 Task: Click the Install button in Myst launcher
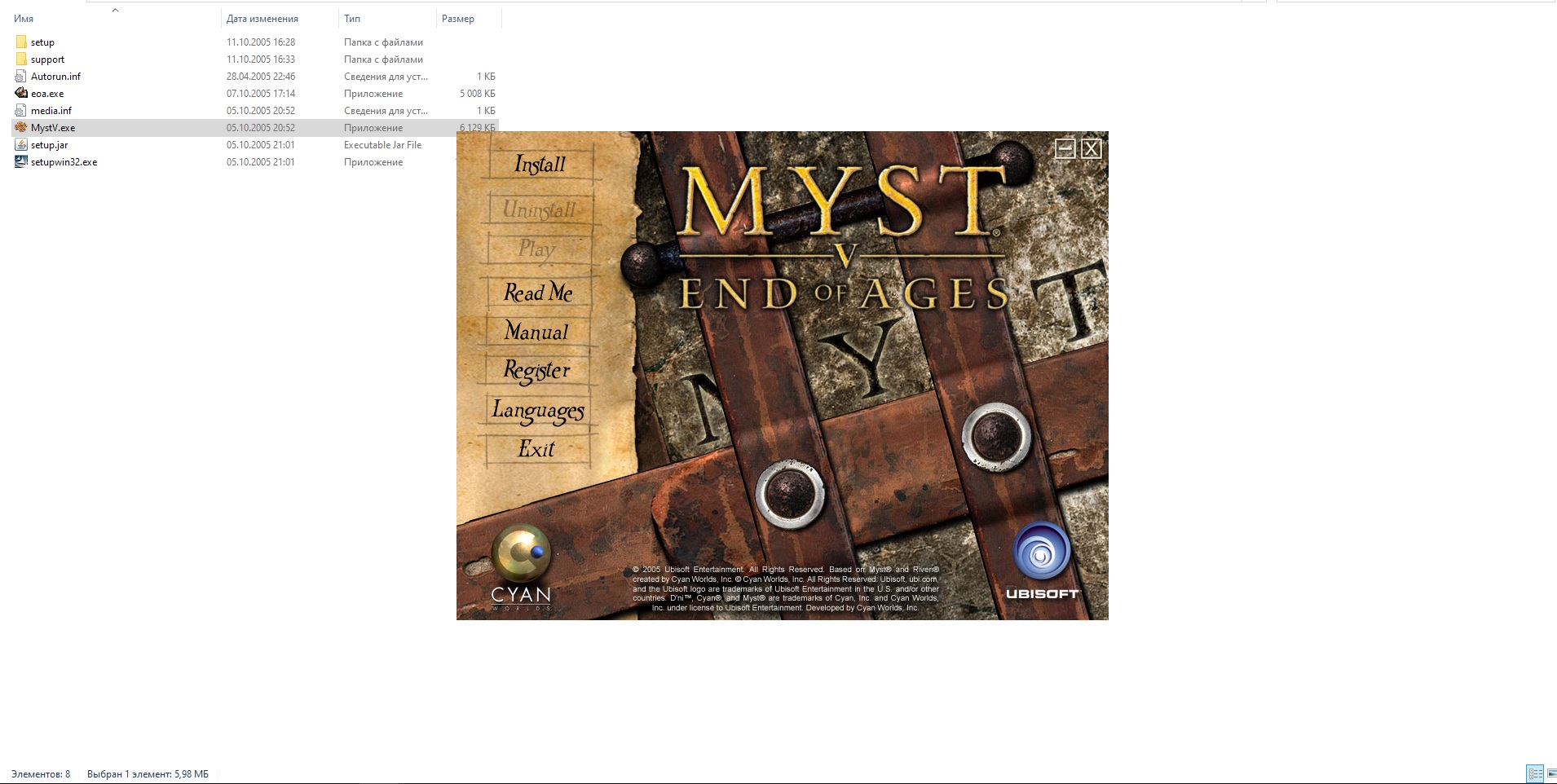(x=539, y=164)
